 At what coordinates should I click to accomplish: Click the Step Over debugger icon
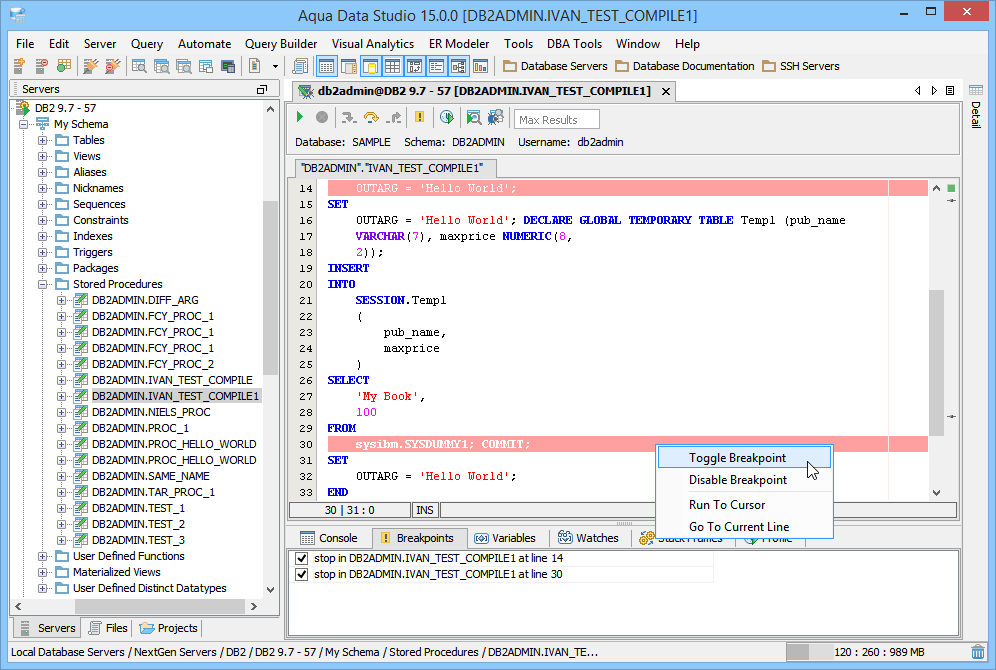(x=371, y=118)
